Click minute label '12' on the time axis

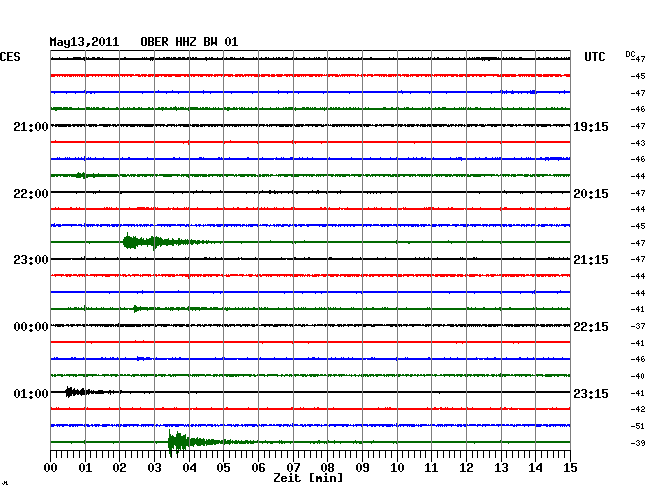(x=466, y=468)
